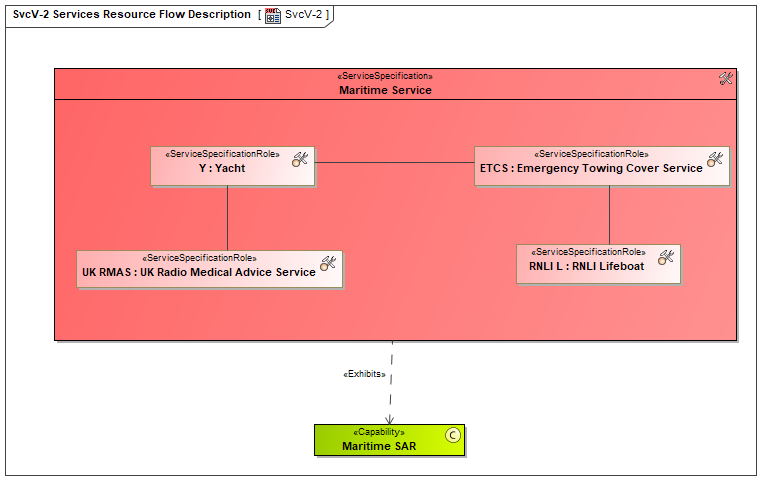Viewport: 761px width, 480px height.
Task: Click the icon on RNLI L Lifeboat role
Action: [x=666, y=257]
